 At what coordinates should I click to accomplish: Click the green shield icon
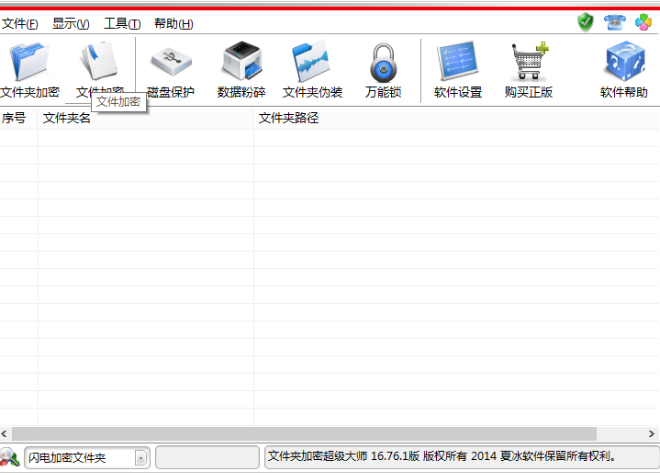click(x=585, y=22)
